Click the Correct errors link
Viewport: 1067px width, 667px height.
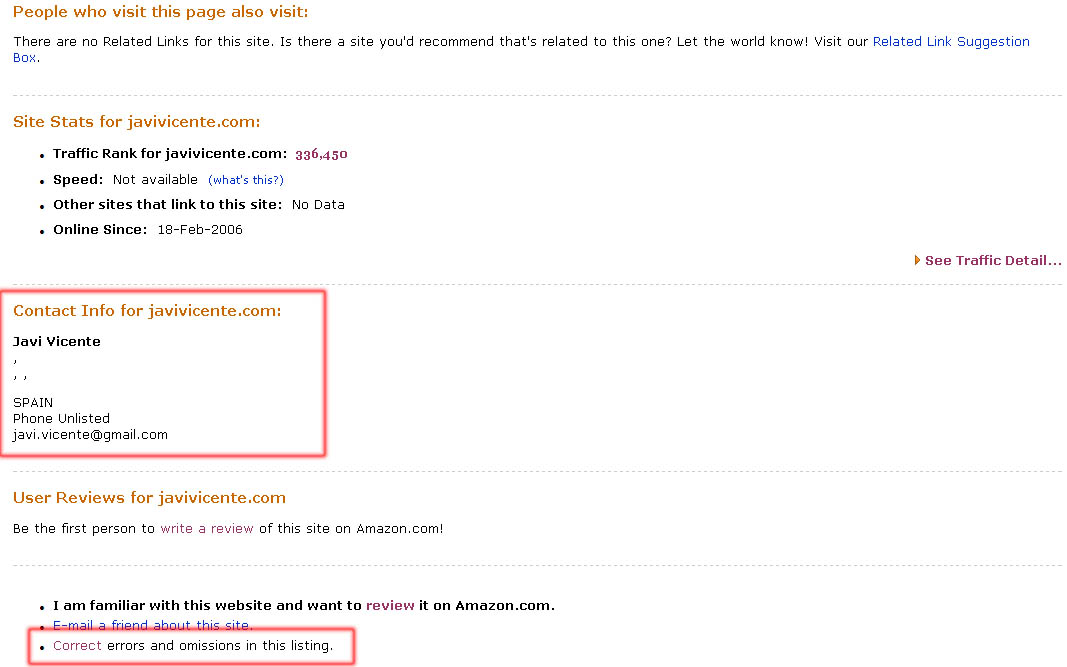tap(77, 645)
